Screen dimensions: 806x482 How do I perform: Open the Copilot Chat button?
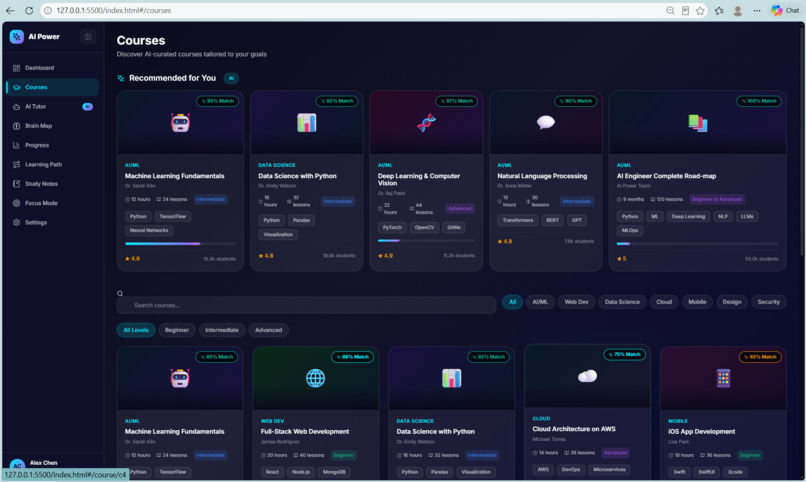tap(785, 10)
